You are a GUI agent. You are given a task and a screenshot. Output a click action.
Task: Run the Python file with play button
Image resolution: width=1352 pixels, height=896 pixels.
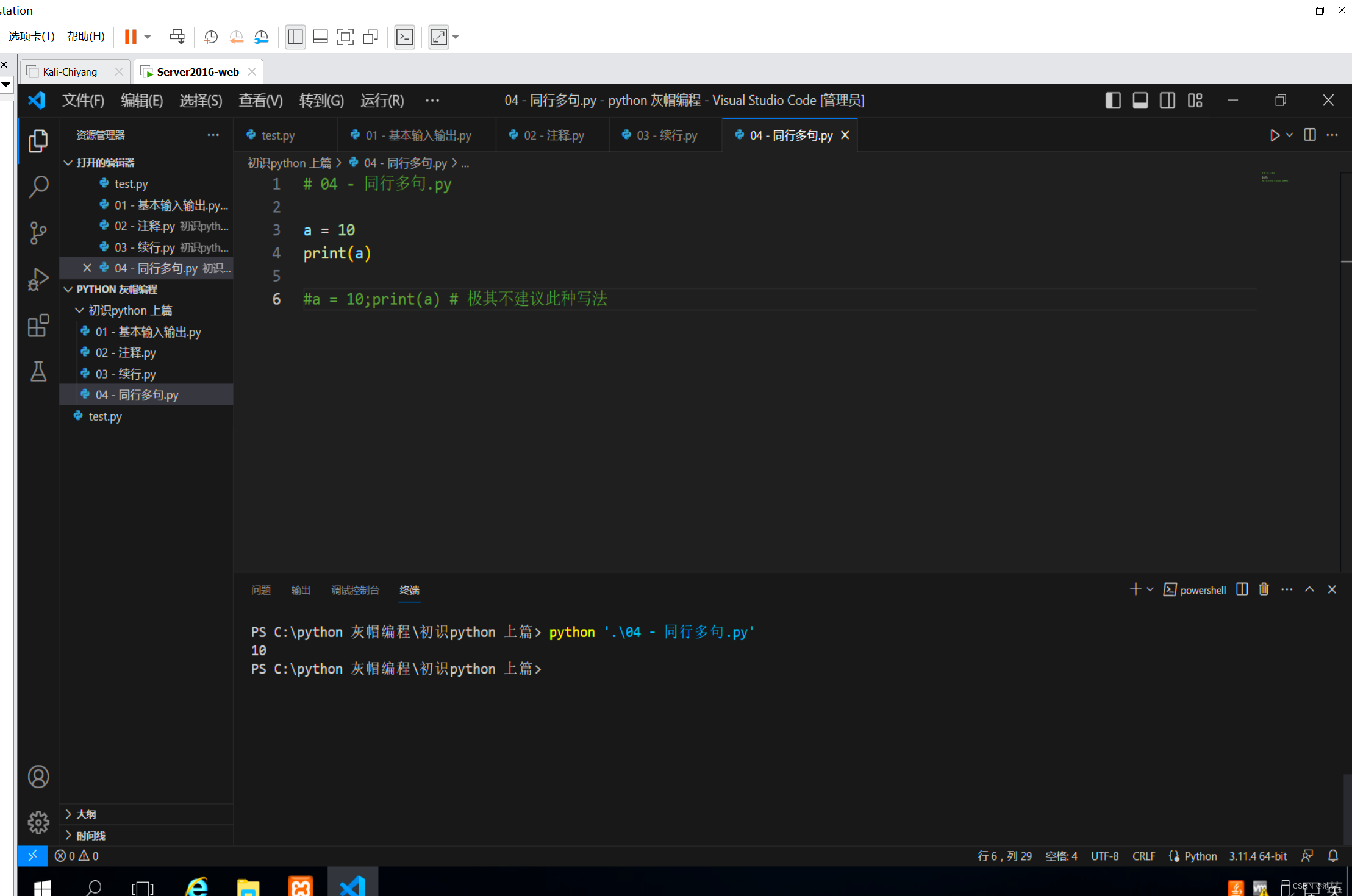(1275, 135)
